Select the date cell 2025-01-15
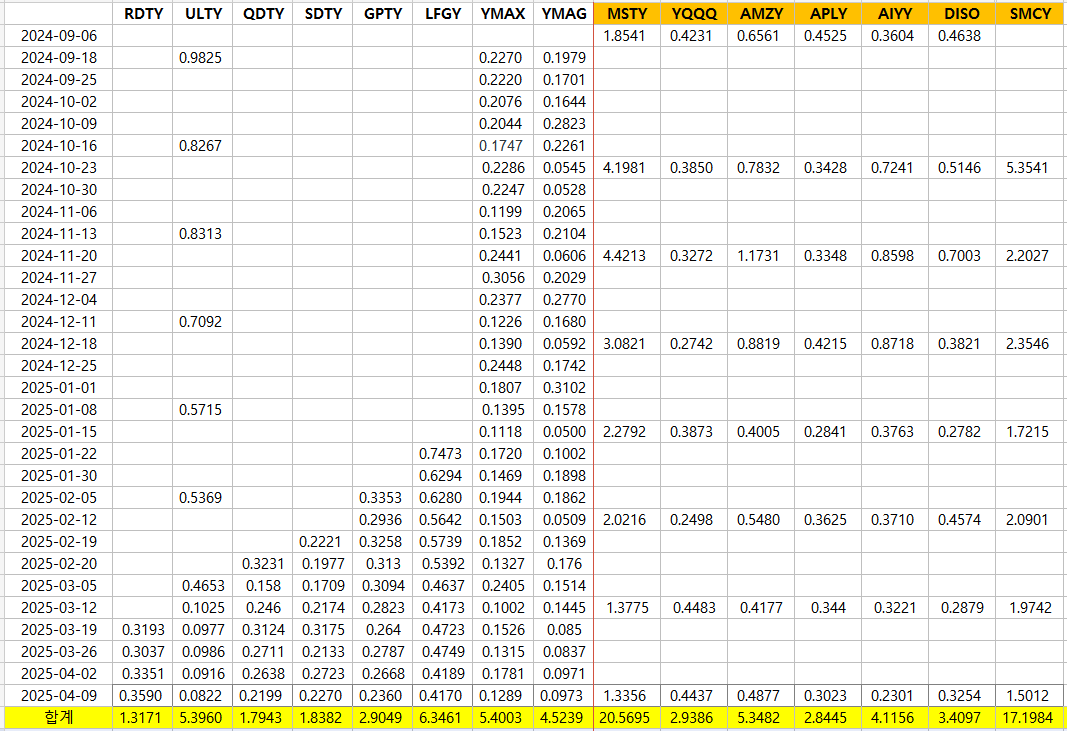 tap(59, 432)
